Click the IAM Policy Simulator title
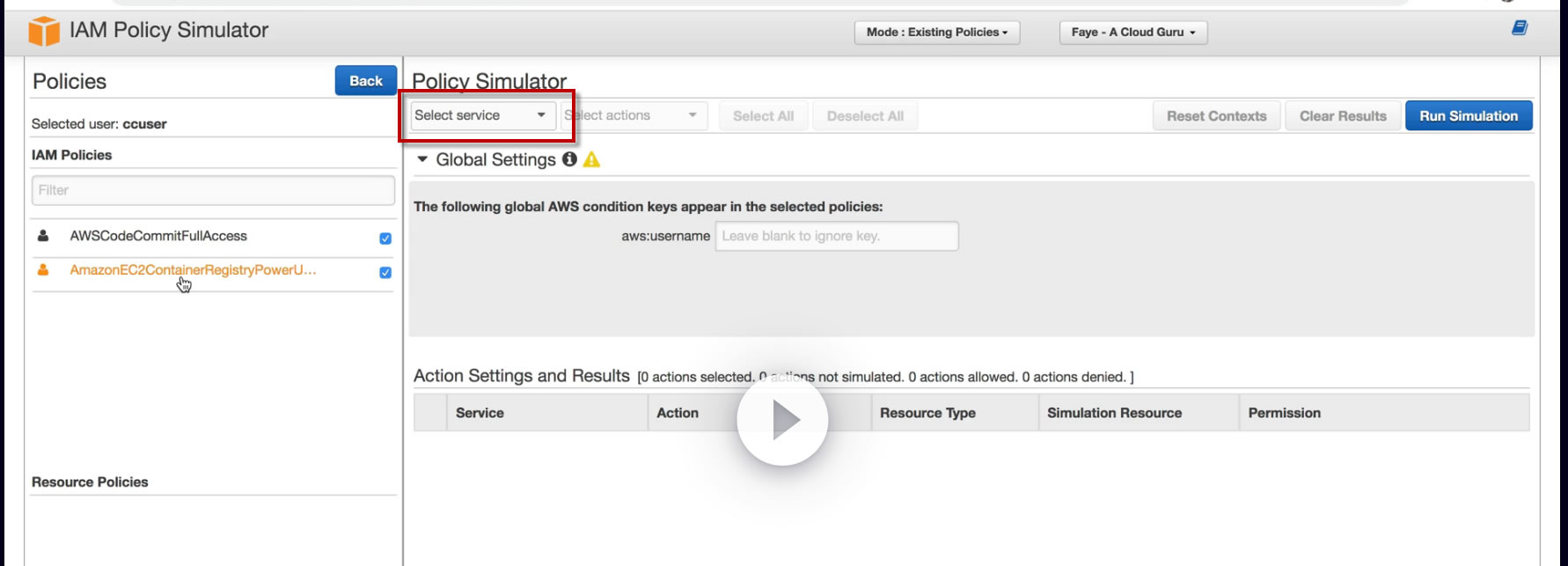The width and height of the screenshot is (1568, 566). (x=169, y=30)
